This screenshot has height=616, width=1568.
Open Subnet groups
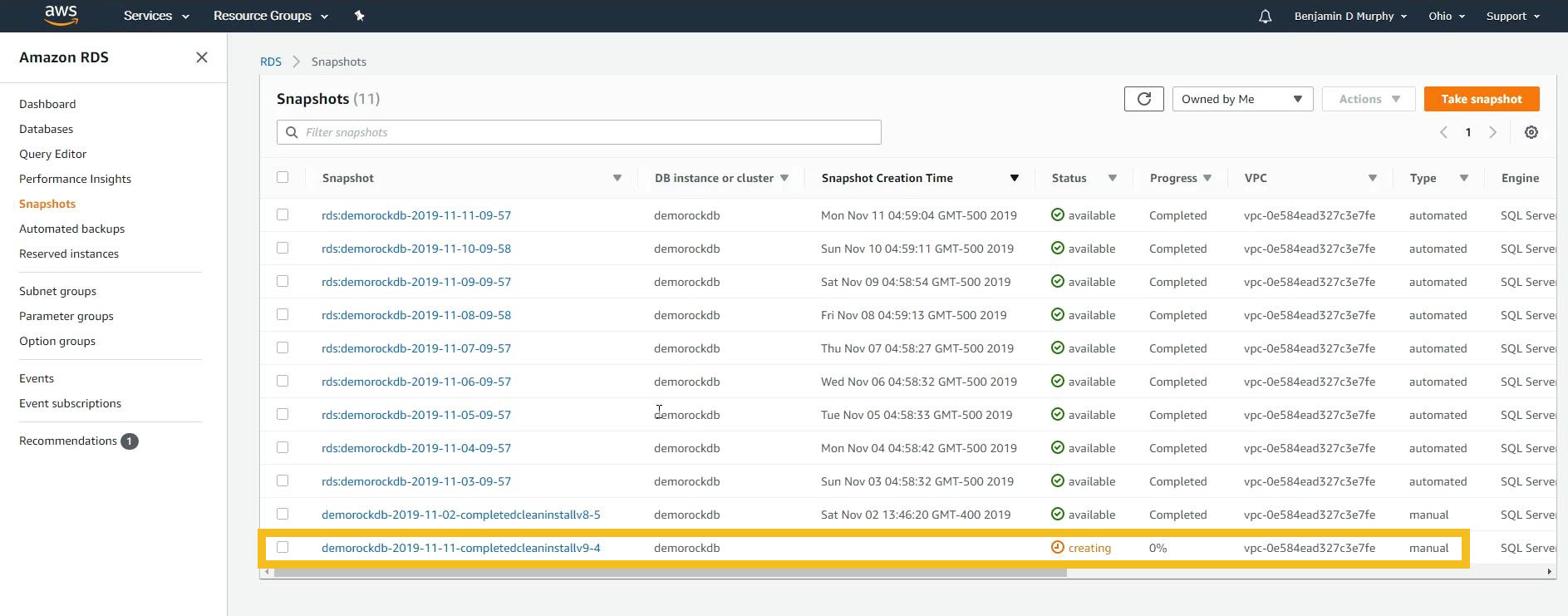(x=57, y=291)
